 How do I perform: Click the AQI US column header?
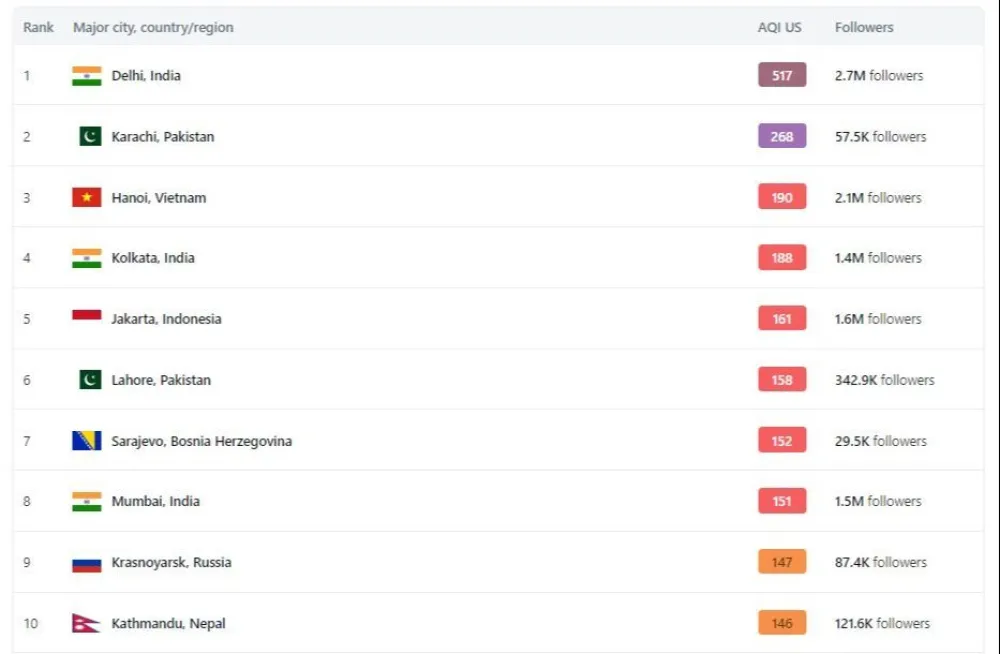click(779, 28)
